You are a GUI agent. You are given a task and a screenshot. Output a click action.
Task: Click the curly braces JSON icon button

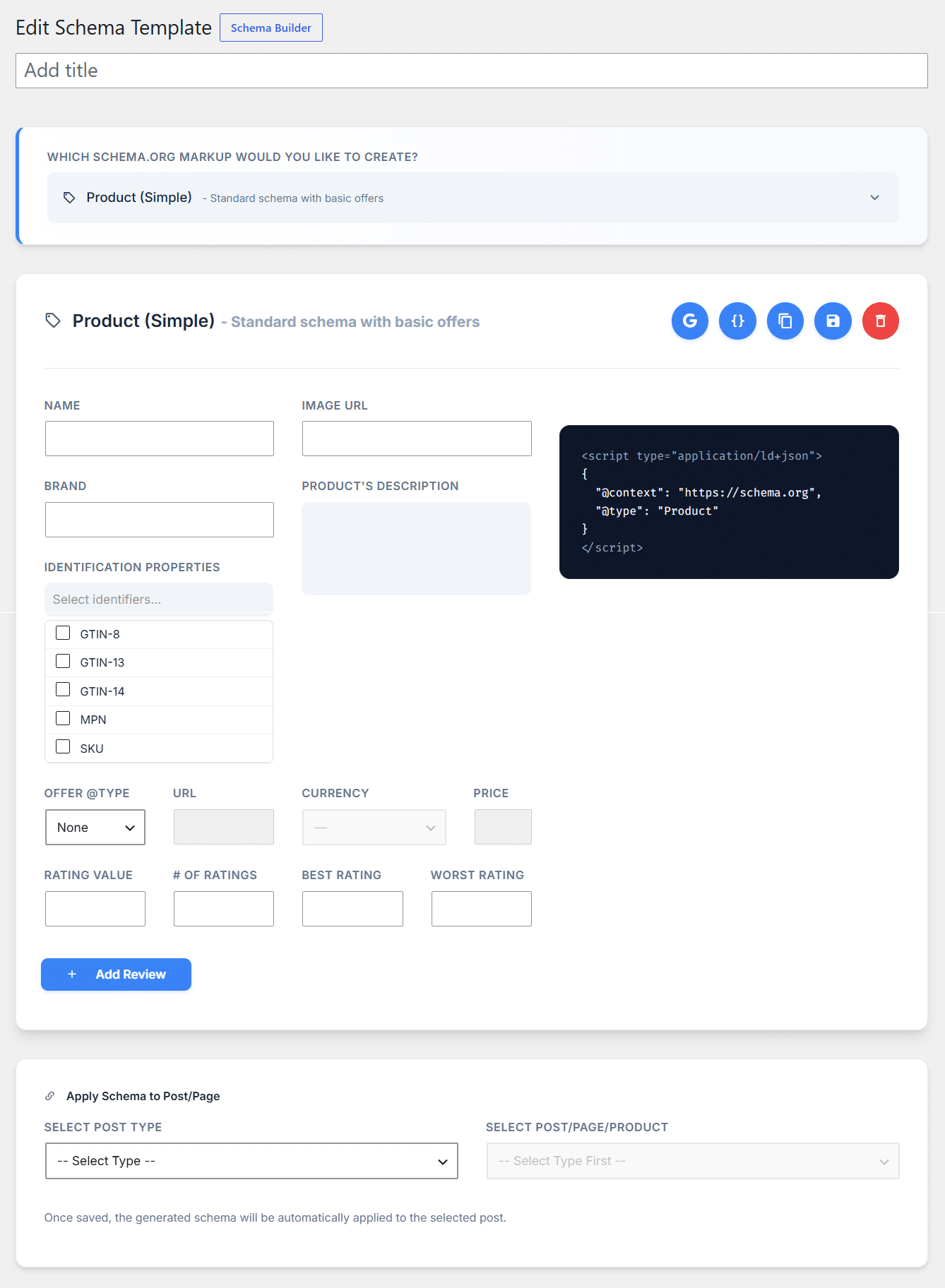click(737, 321)
